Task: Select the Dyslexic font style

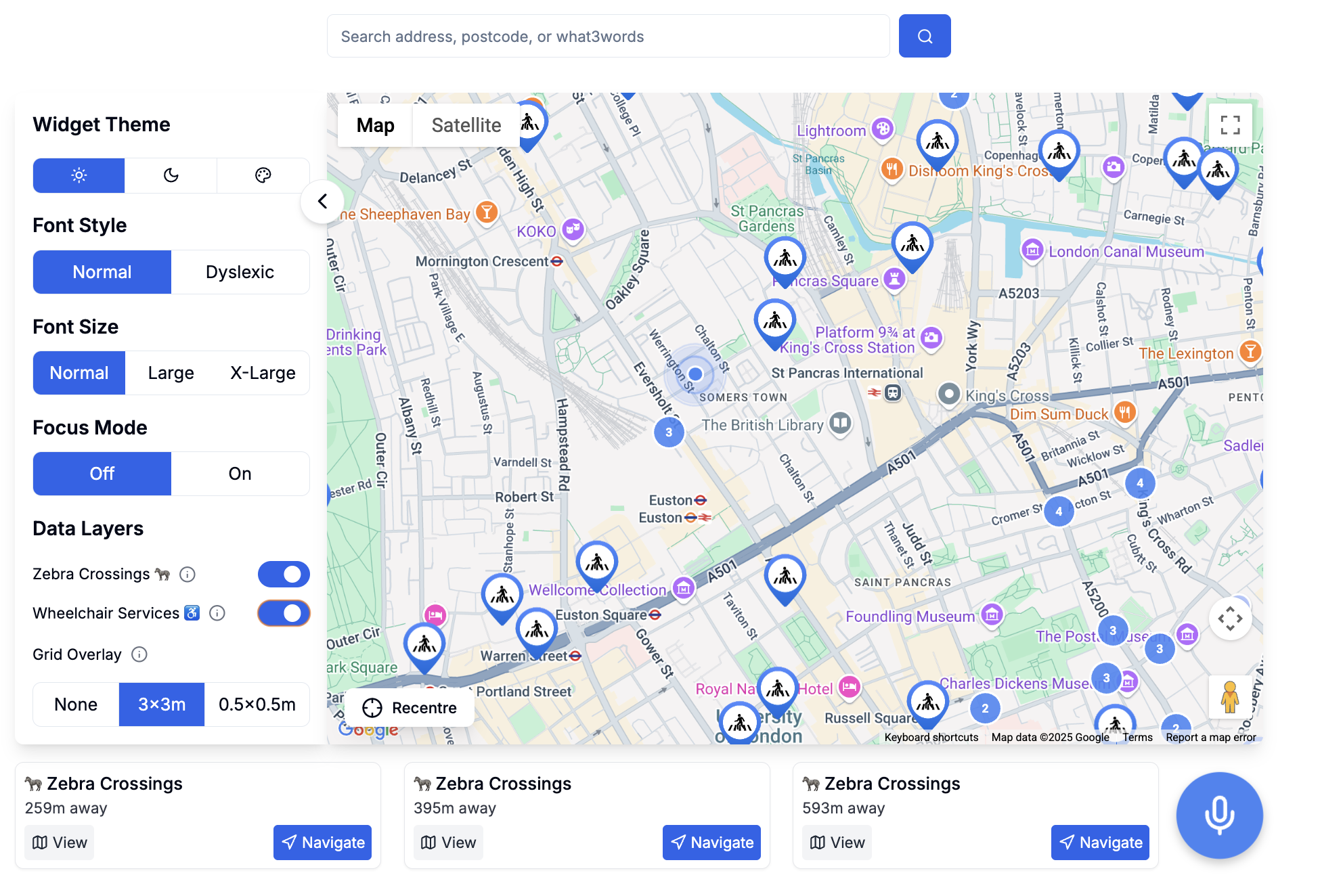Action: [240, 272]
